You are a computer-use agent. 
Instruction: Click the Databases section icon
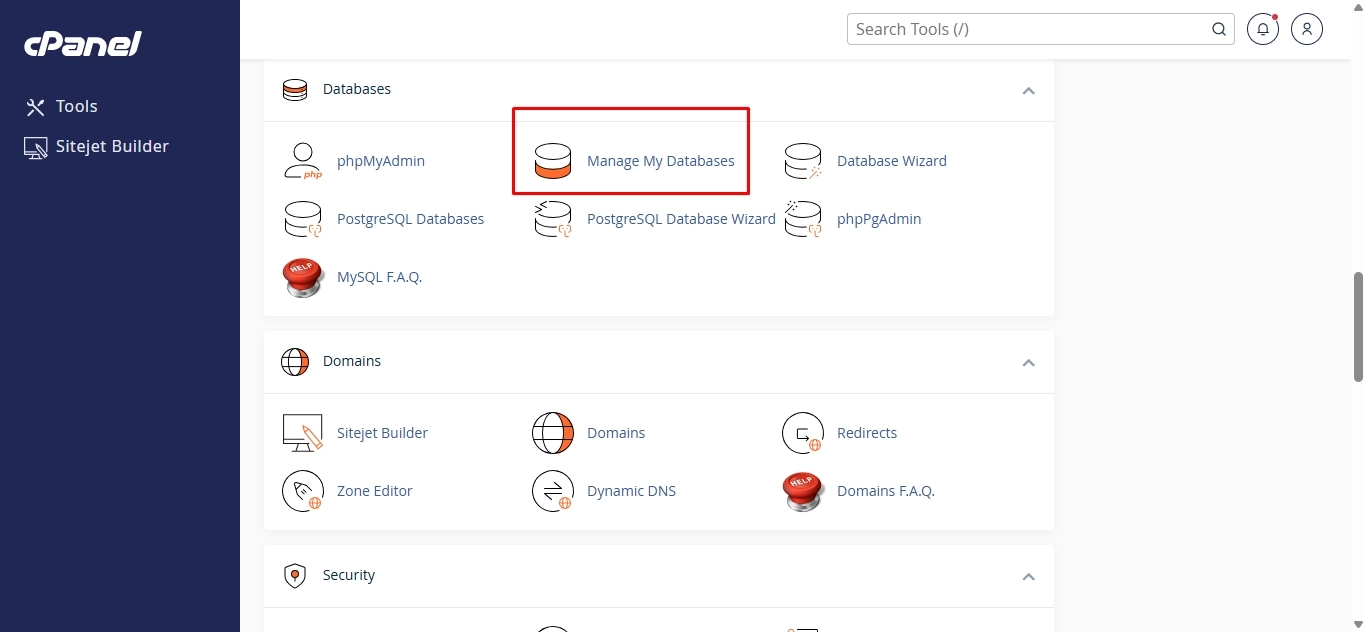[x=295, y=90]
